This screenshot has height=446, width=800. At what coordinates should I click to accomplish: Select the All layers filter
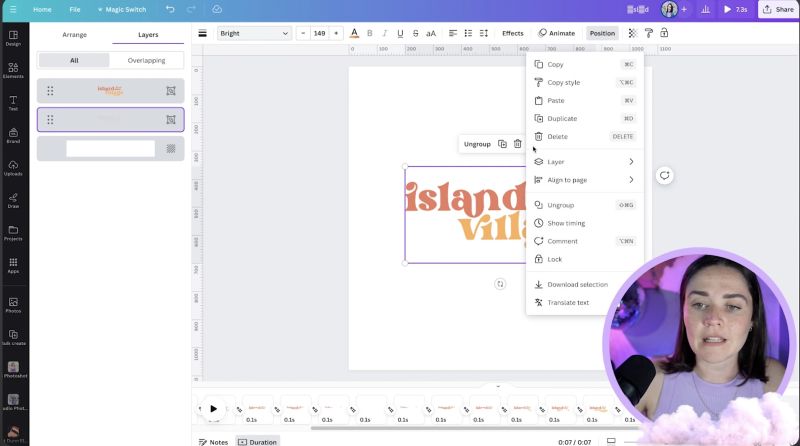[x=74, y=60]
